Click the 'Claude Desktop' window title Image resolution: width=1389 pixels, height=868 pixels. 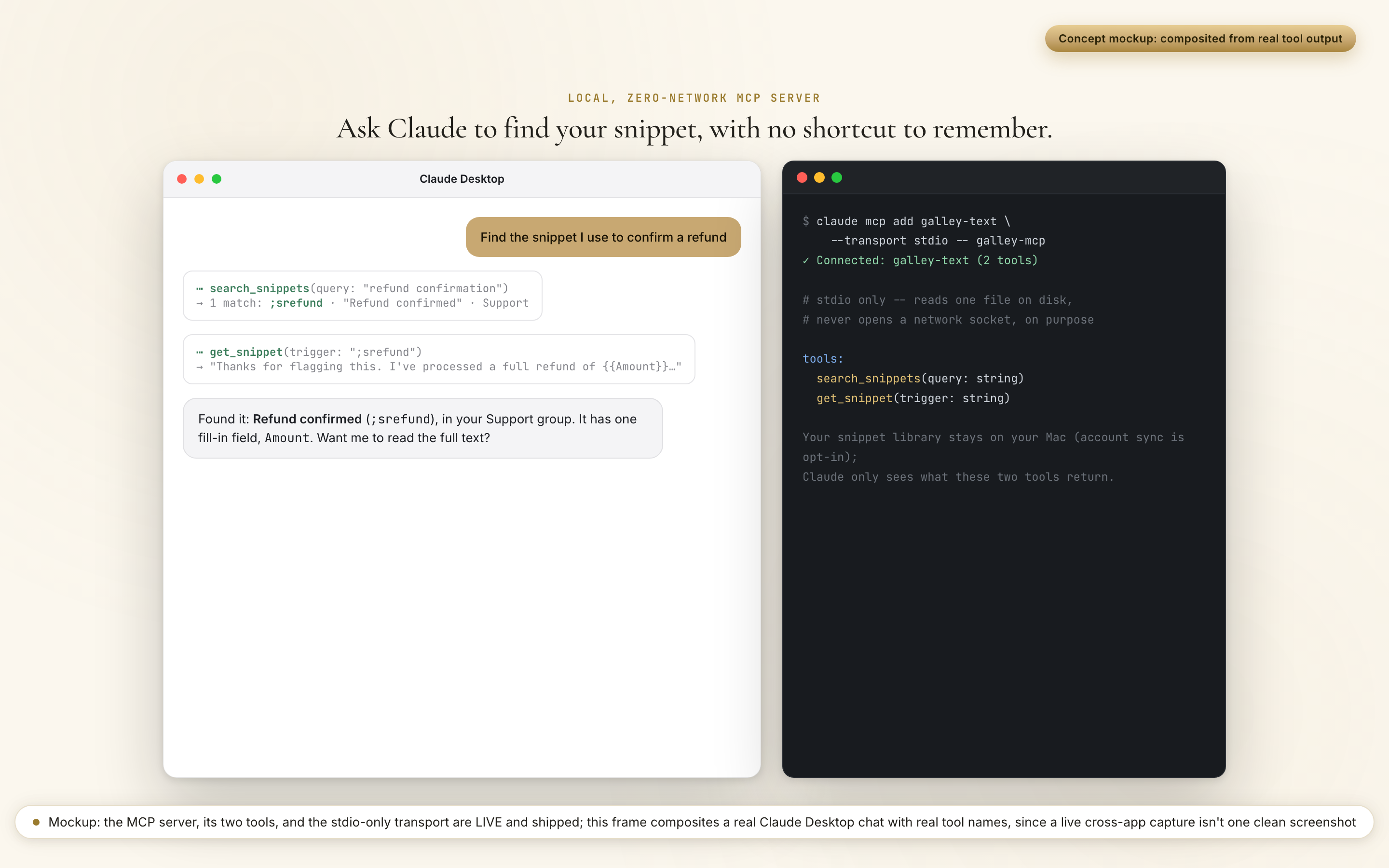[462, 179]
